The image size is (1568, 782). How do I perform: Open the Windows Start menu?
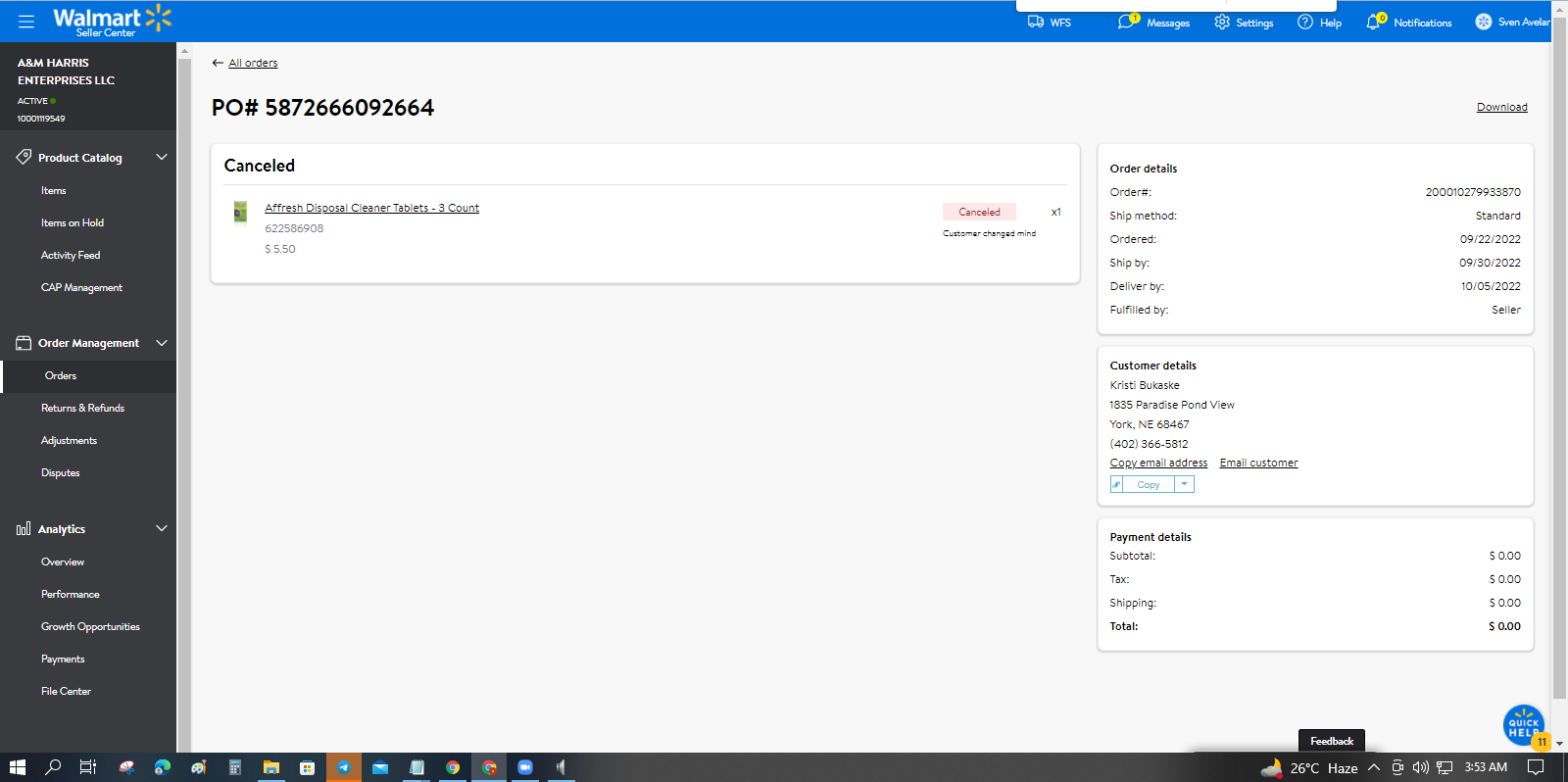(x=17, y=767)
